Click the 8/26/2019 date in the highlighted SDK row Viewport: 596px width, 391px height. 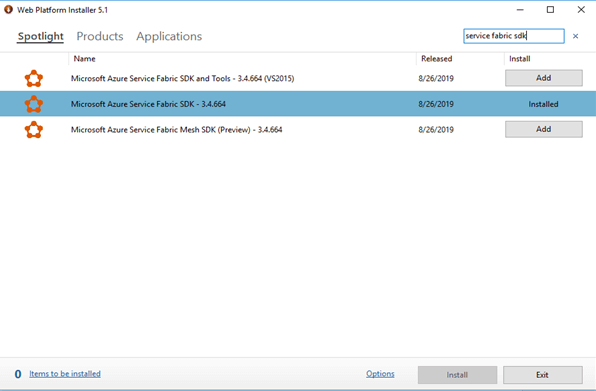click(436, 104)
